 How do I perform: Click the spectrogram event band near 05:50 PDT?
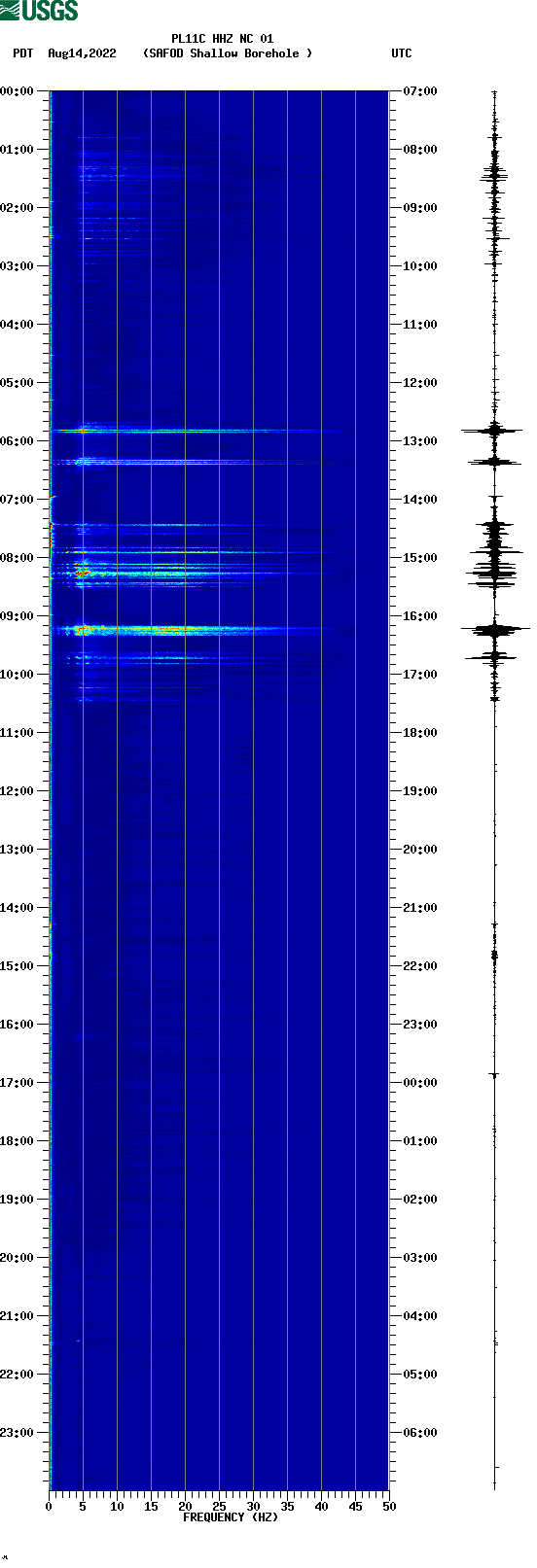click(x=195, y=430)
